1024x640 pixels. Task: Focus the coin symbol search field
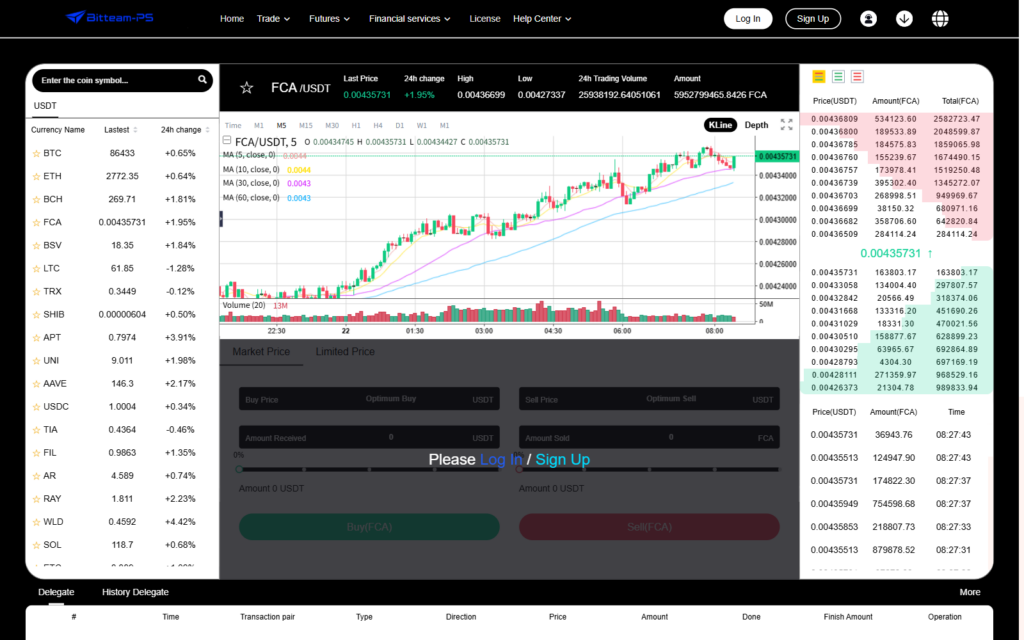pyautogui.click(x=122, y=80)
